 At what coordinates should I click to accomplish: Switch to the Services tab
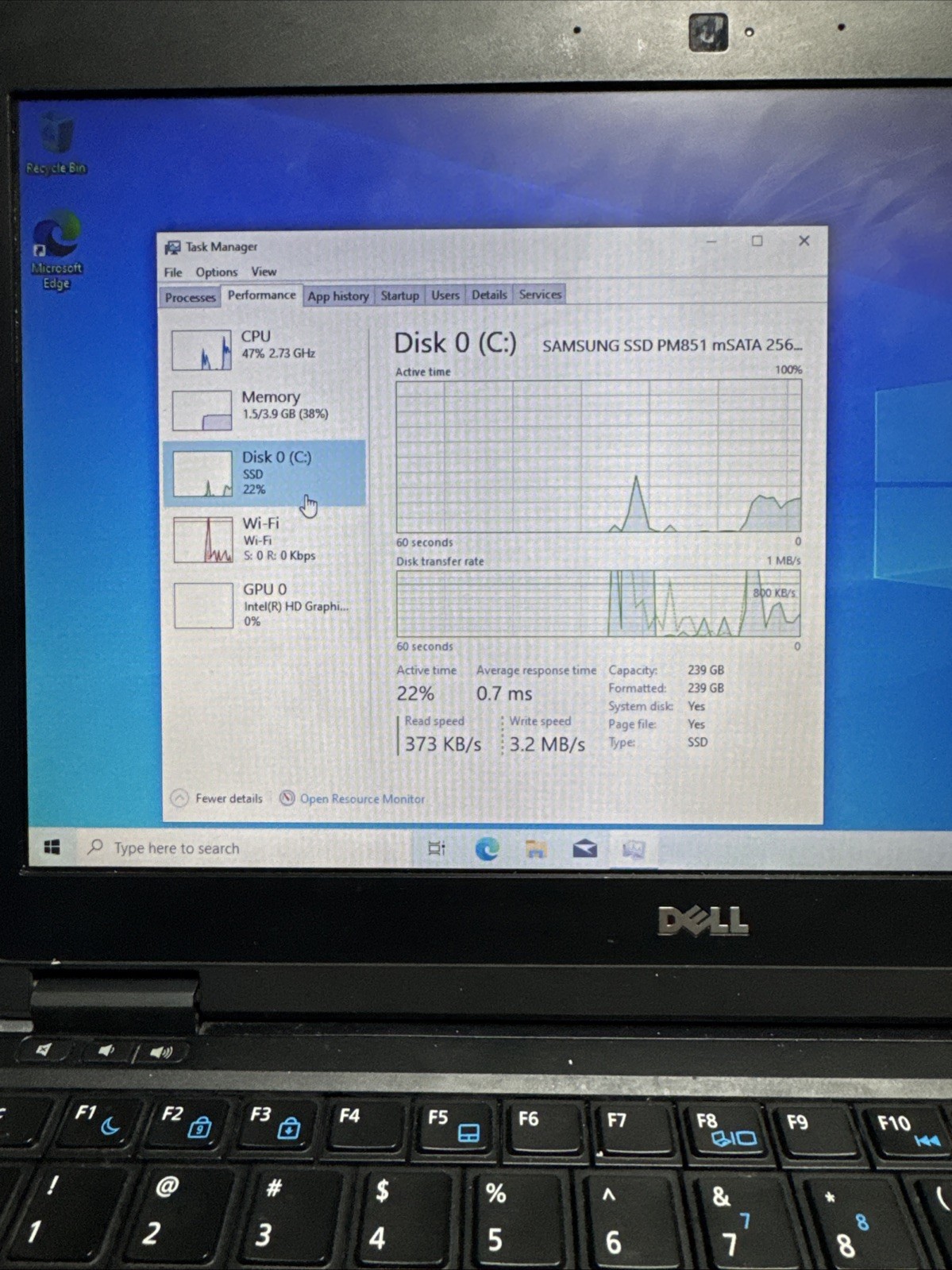click(x=540, y=295)
